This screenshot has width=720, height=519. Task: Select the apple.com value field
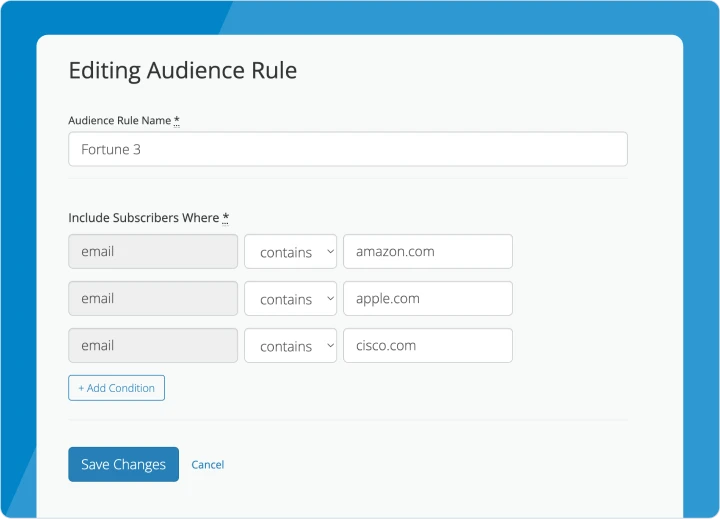click(x=427, y=299)
